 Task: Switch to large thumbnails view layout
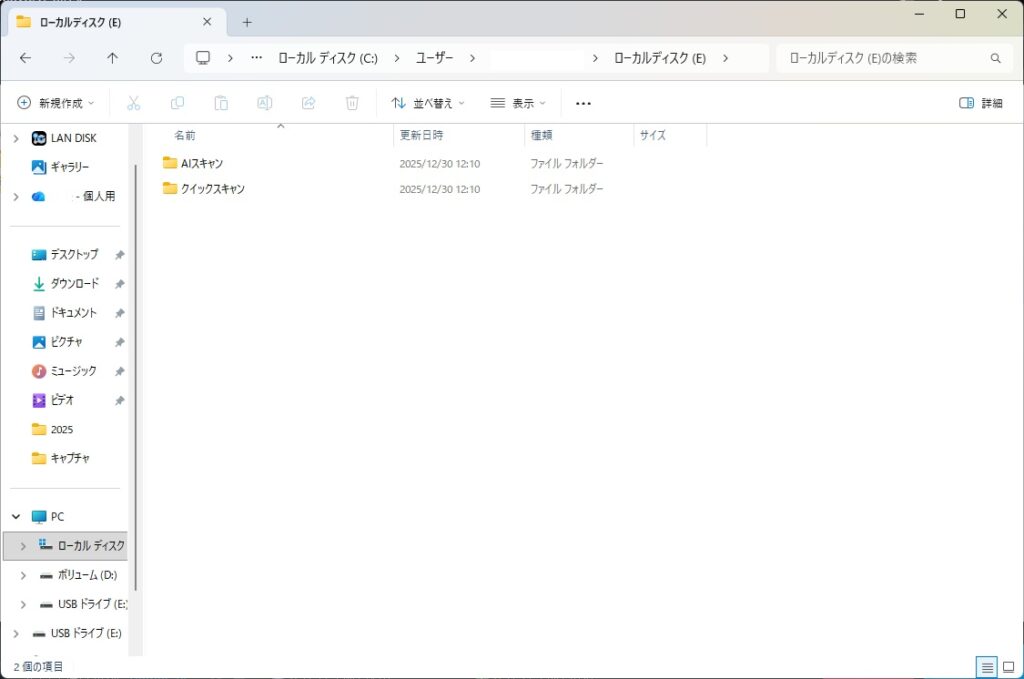tap(1010, 667)
